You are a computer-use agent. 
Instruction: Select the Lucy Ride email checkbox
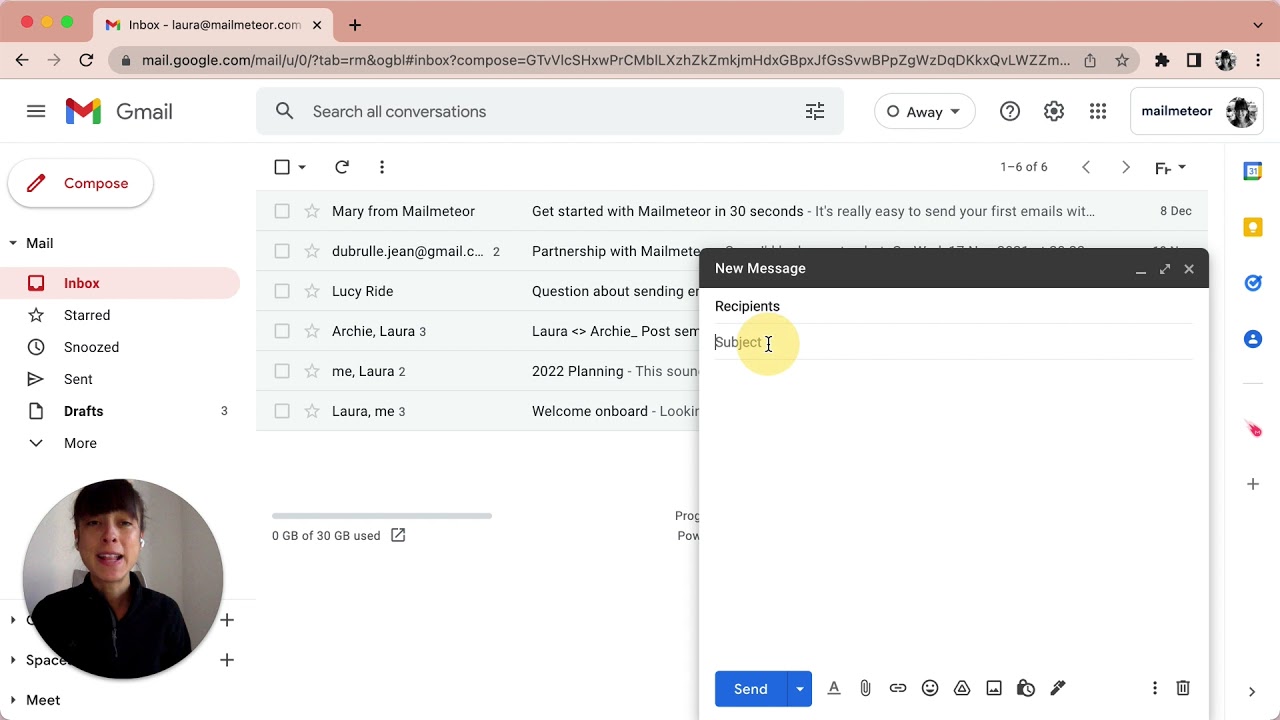click(x=282, y=291)
